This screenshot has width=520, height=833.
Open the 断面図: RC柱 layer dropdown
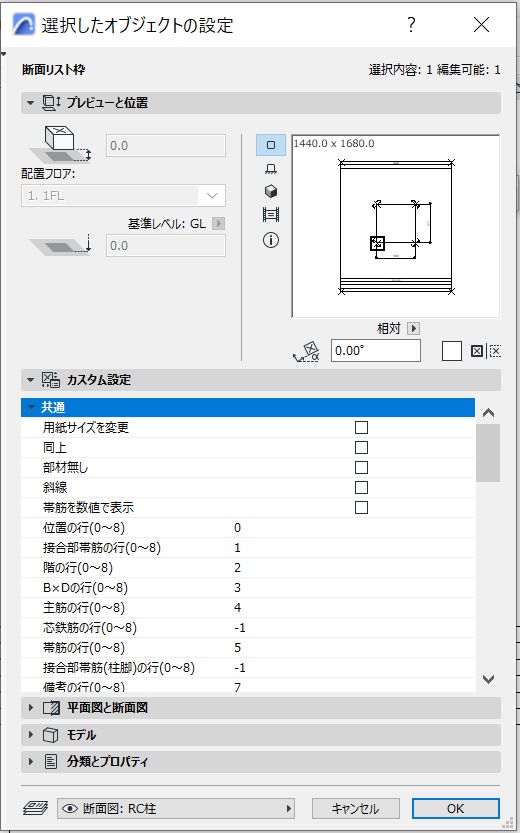[x=176, y=809]
